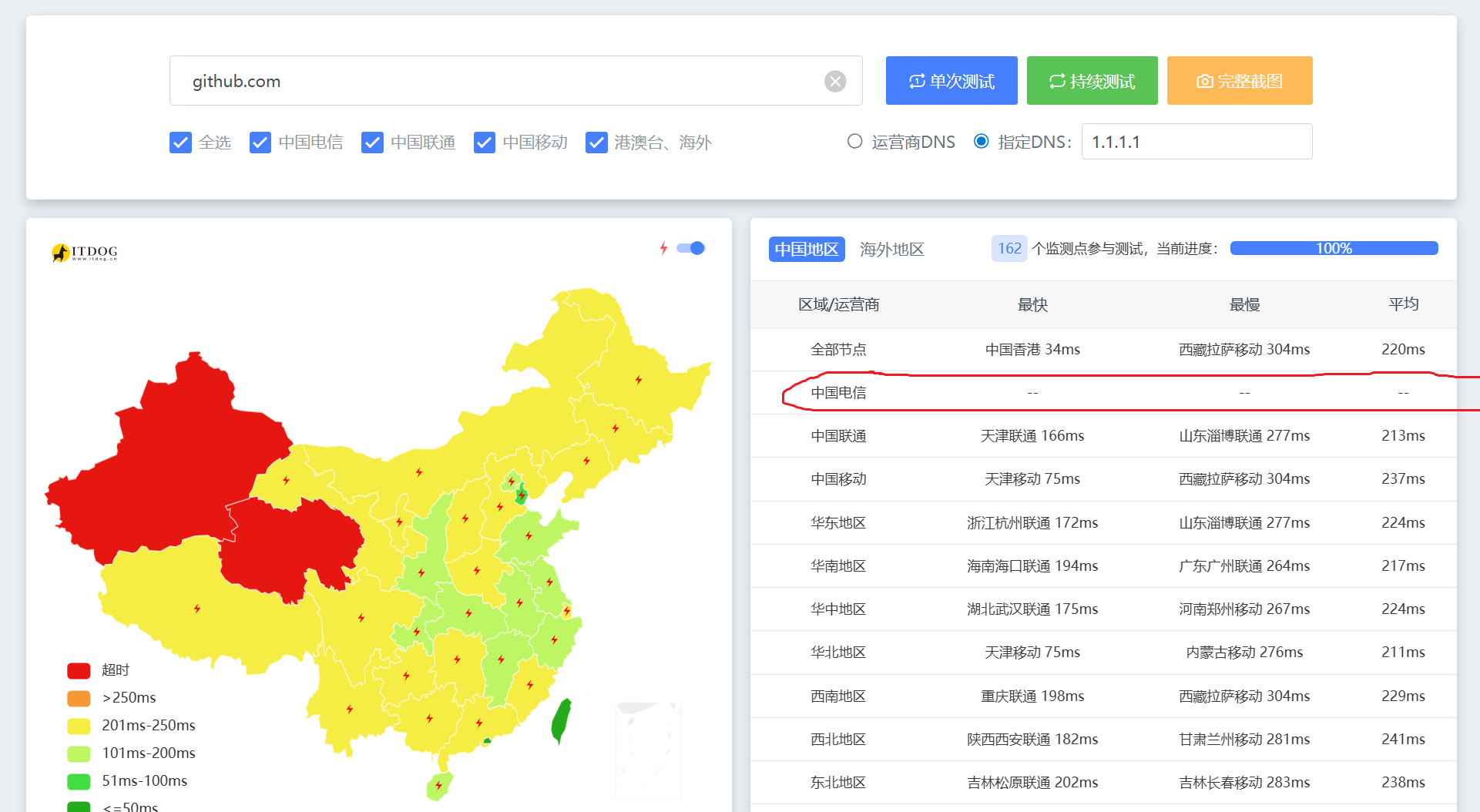This screenshot has width=1480, height=812.
Task: Select the 中国移动 table row label
Action: click(838, 479)
